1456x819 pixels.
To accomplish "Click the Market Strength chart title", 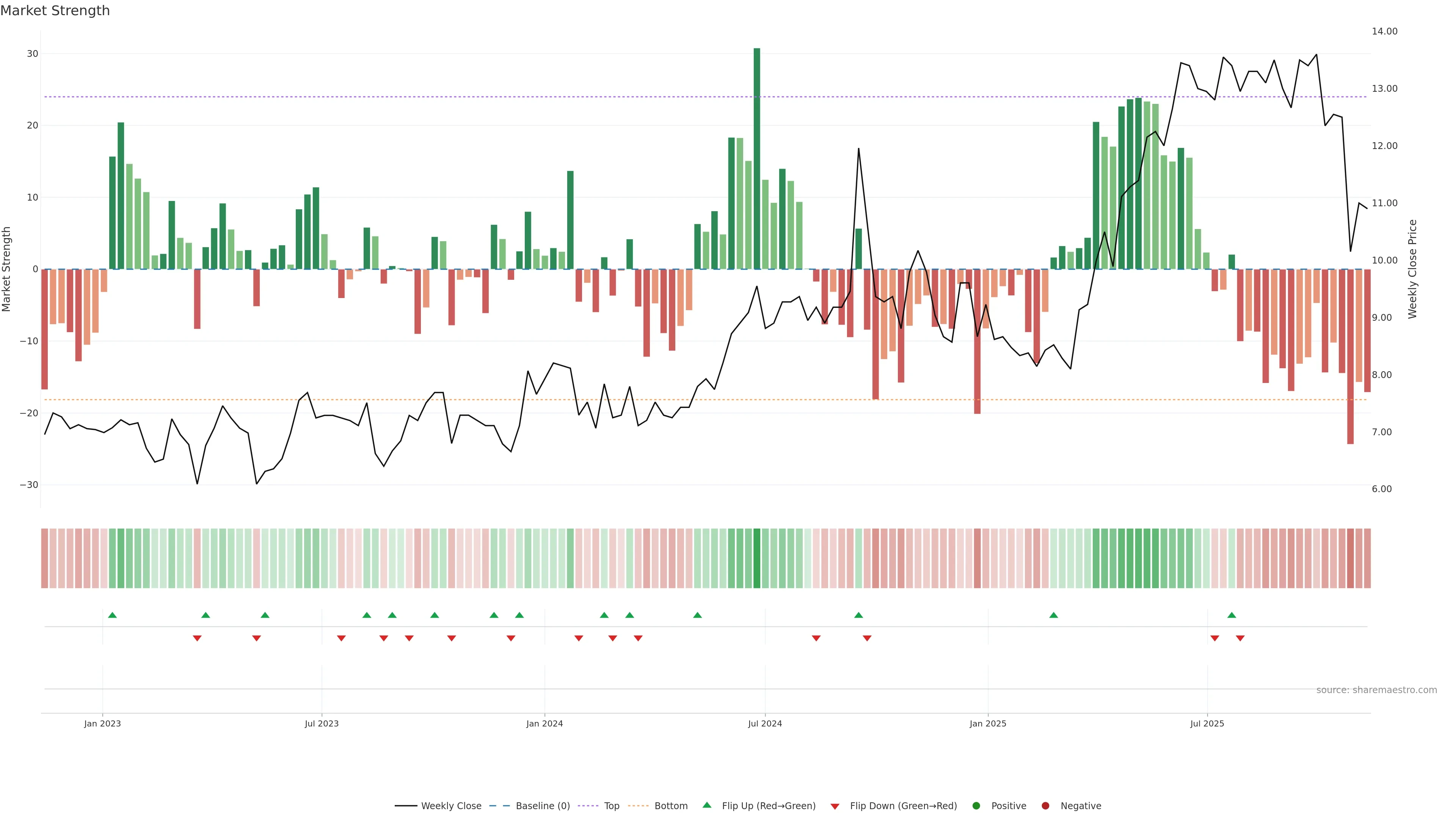I will (55, 11).
